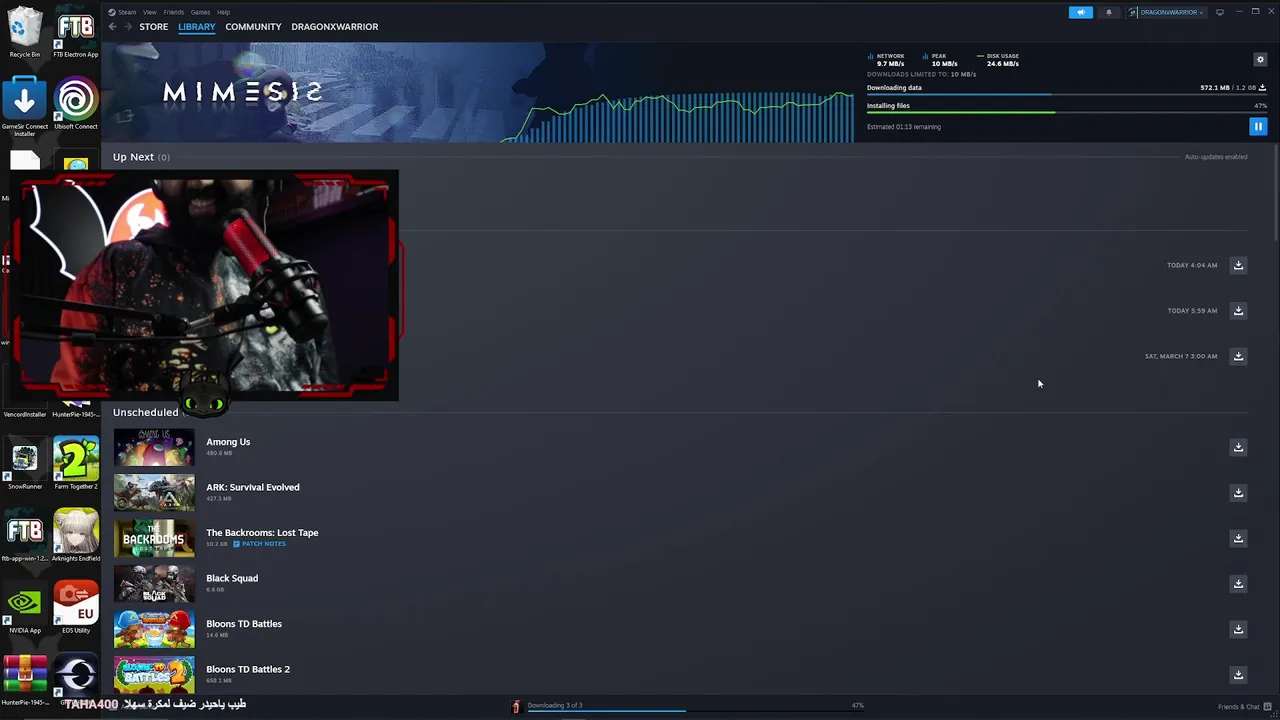The width and height of the screenshot is (1280, 720).
Task: Open the SnowRunner desktop icon
Action: pyautogui.click(x=25, y=464)
